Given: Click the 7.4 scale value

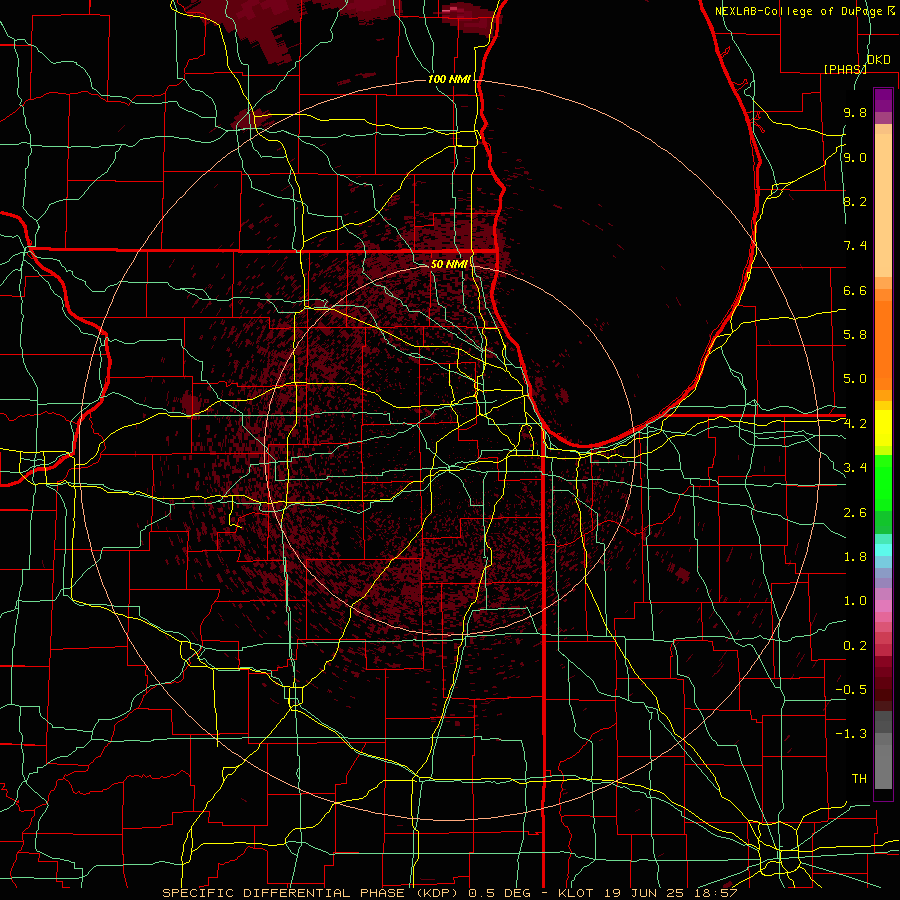Looking at the screenshot, I should pos(855,246).
